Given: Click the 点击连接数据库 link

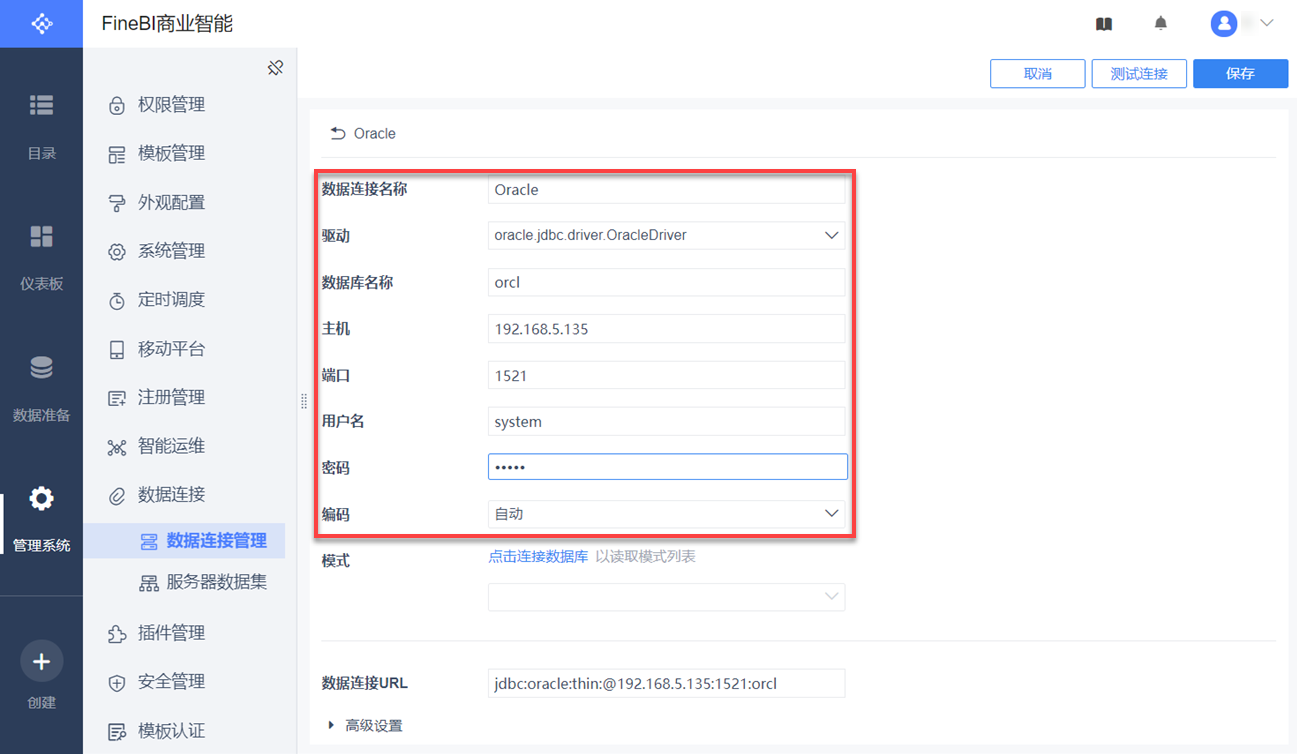Looking at the screenshot, I should coord(538,556).
